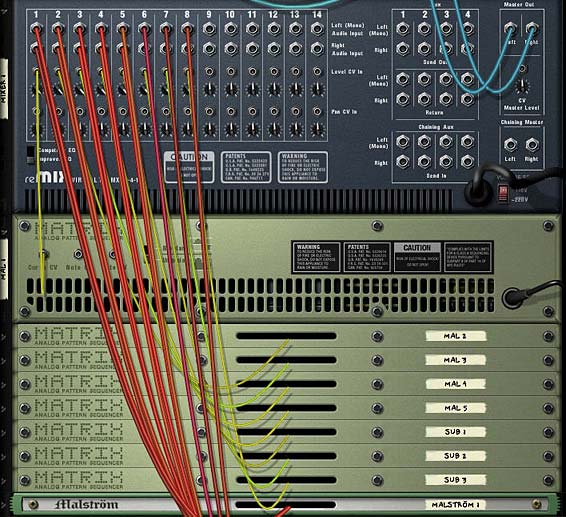Click channel 10 left audio input jack
Image resolution: width=566 pixels, height=517 pixels.
tap(231, 29)
